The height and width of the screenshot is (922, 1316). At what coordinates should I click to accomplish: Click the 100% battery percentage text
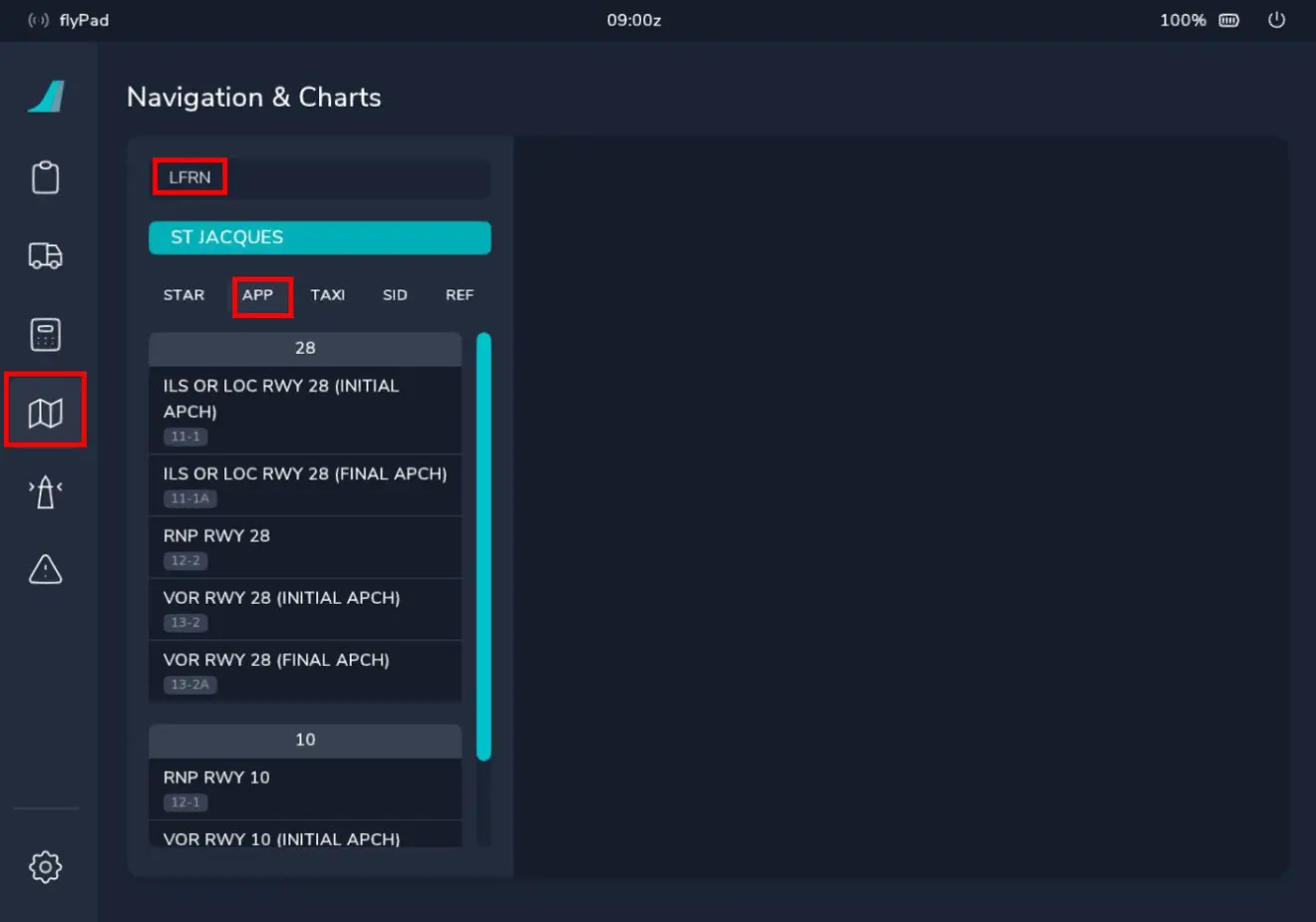click(1182, 20)
